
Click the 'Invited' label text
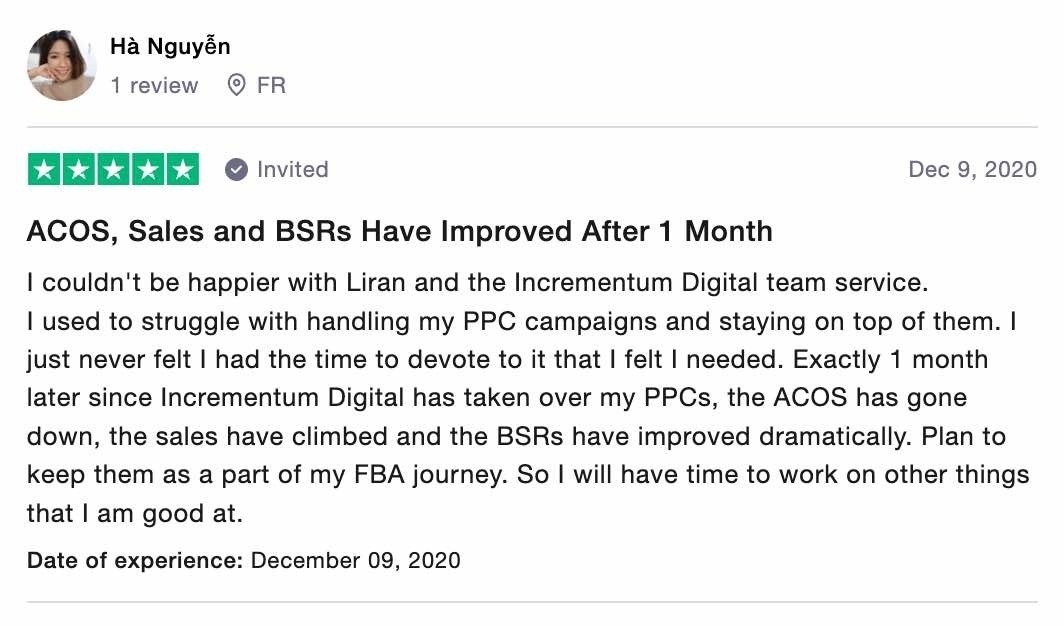tap(292, 170)
